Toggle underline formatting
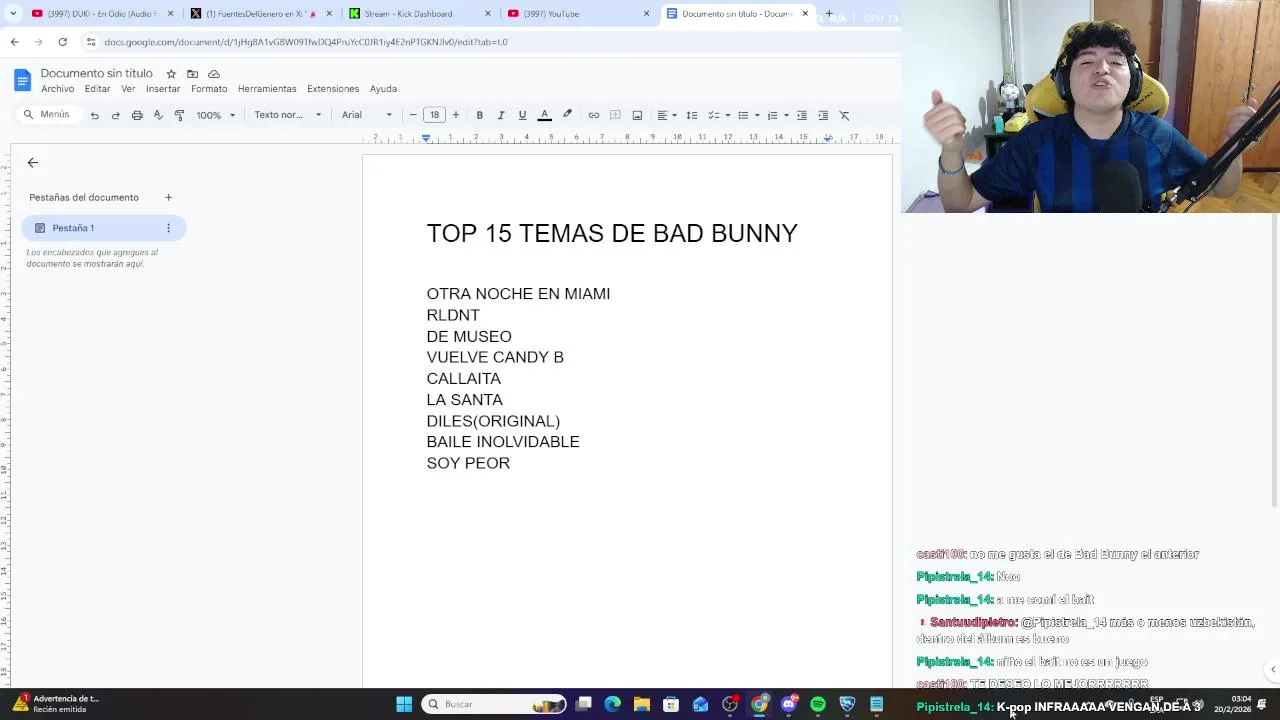1280x720 pixels. tap(522, 115)
